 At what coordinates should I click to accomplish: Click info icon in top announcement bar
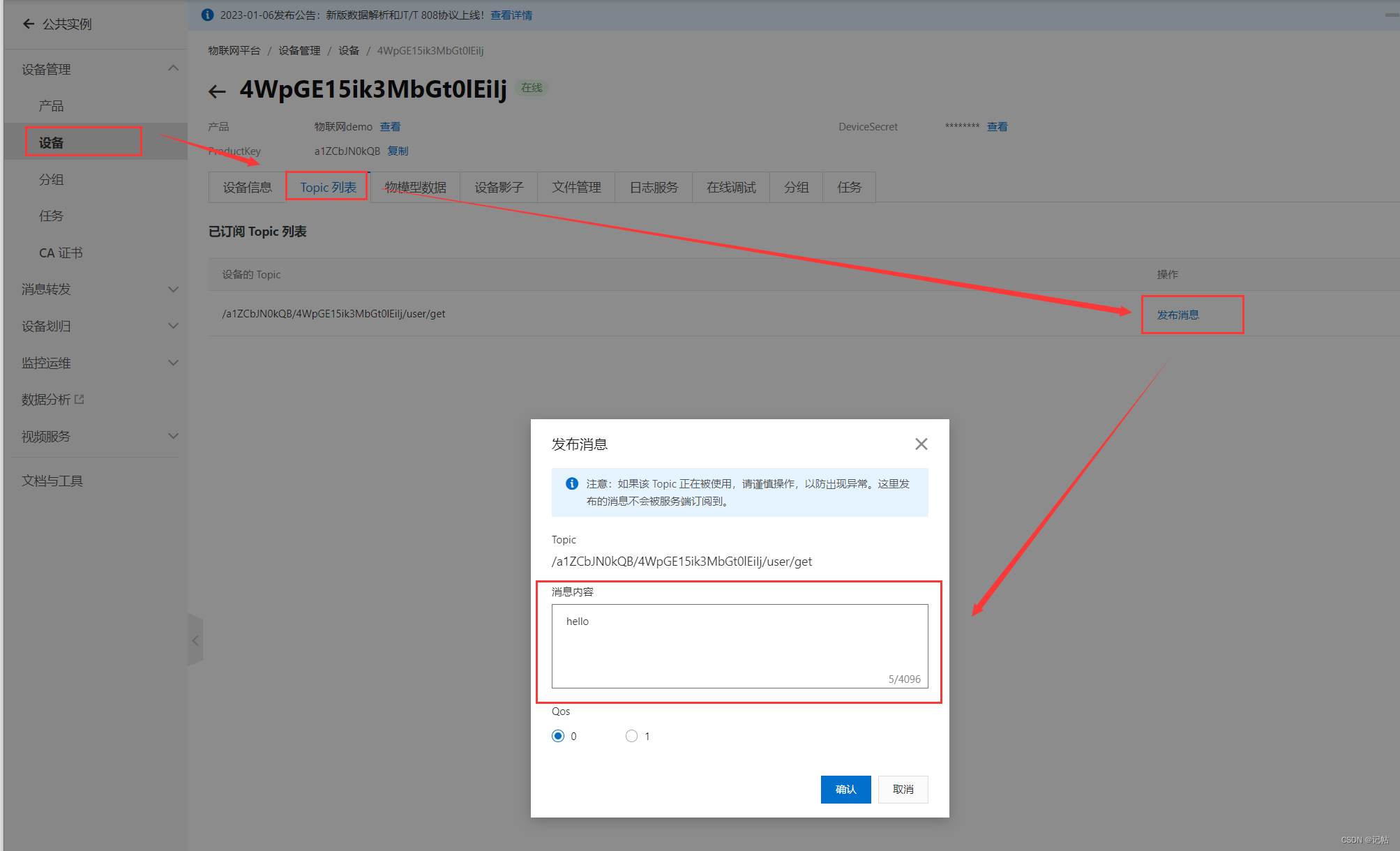click(207, 15)
